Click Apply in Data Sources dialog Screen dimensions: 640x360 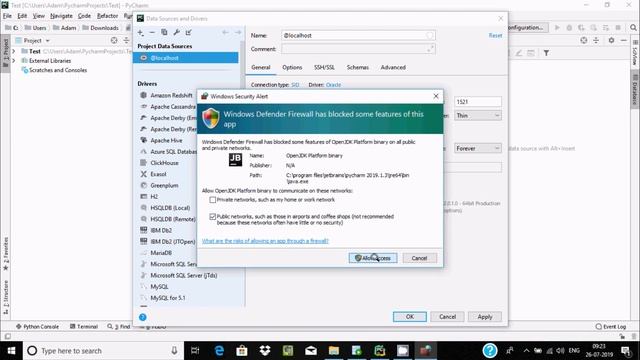tap(485, 317)
